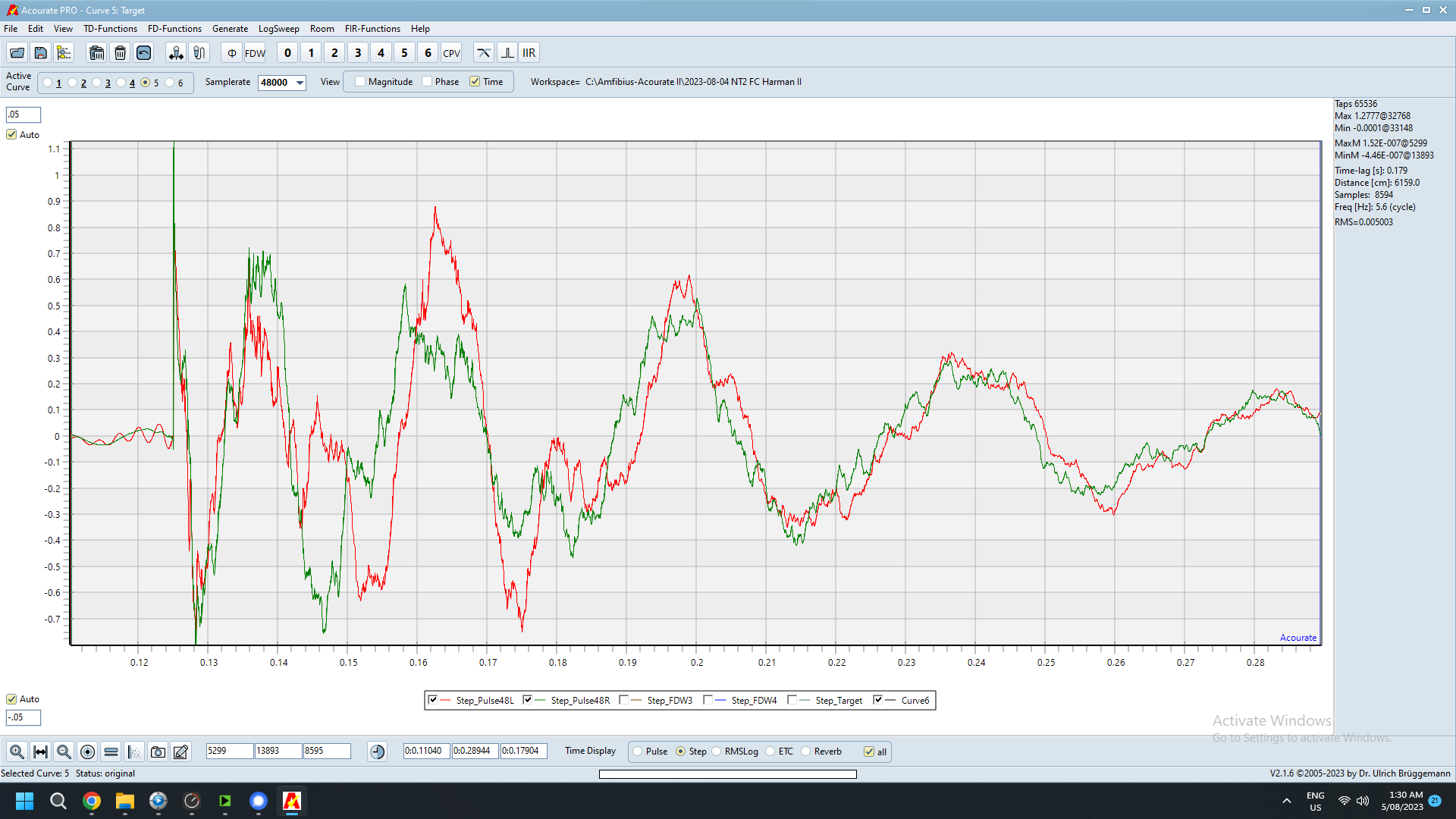Click the IIR toolbar button
This screenshot has width=1456, height=819.
(529, 53)
